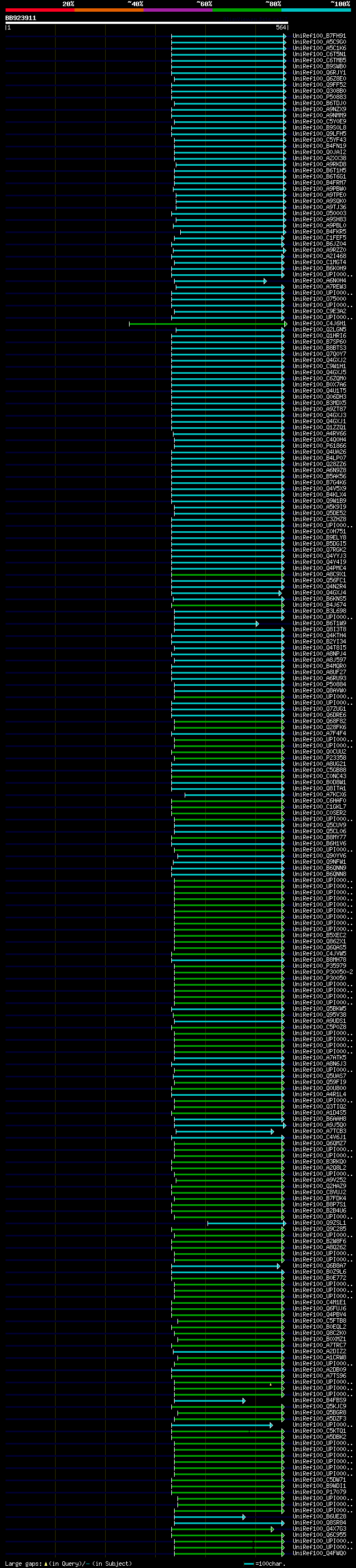This screenshot has width=356, height=1568.
Task: Select the UniRef100_A7KCX6 label
Action: tap(319, 795)
